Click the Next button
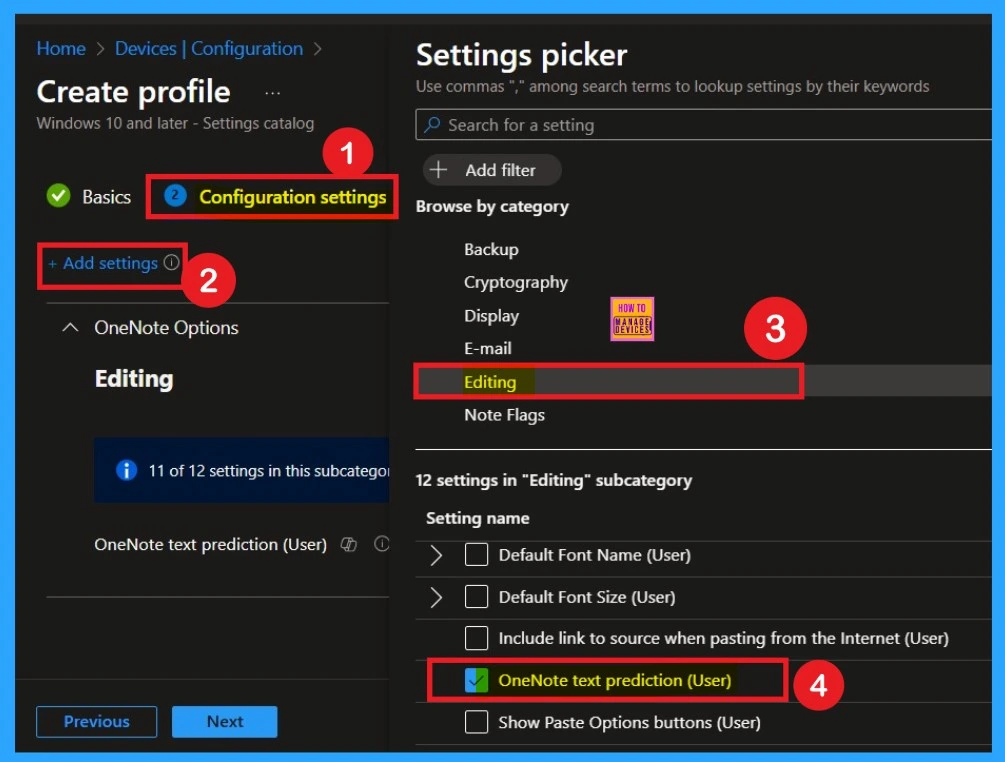1005x762 pixels. tap(225, 722)
